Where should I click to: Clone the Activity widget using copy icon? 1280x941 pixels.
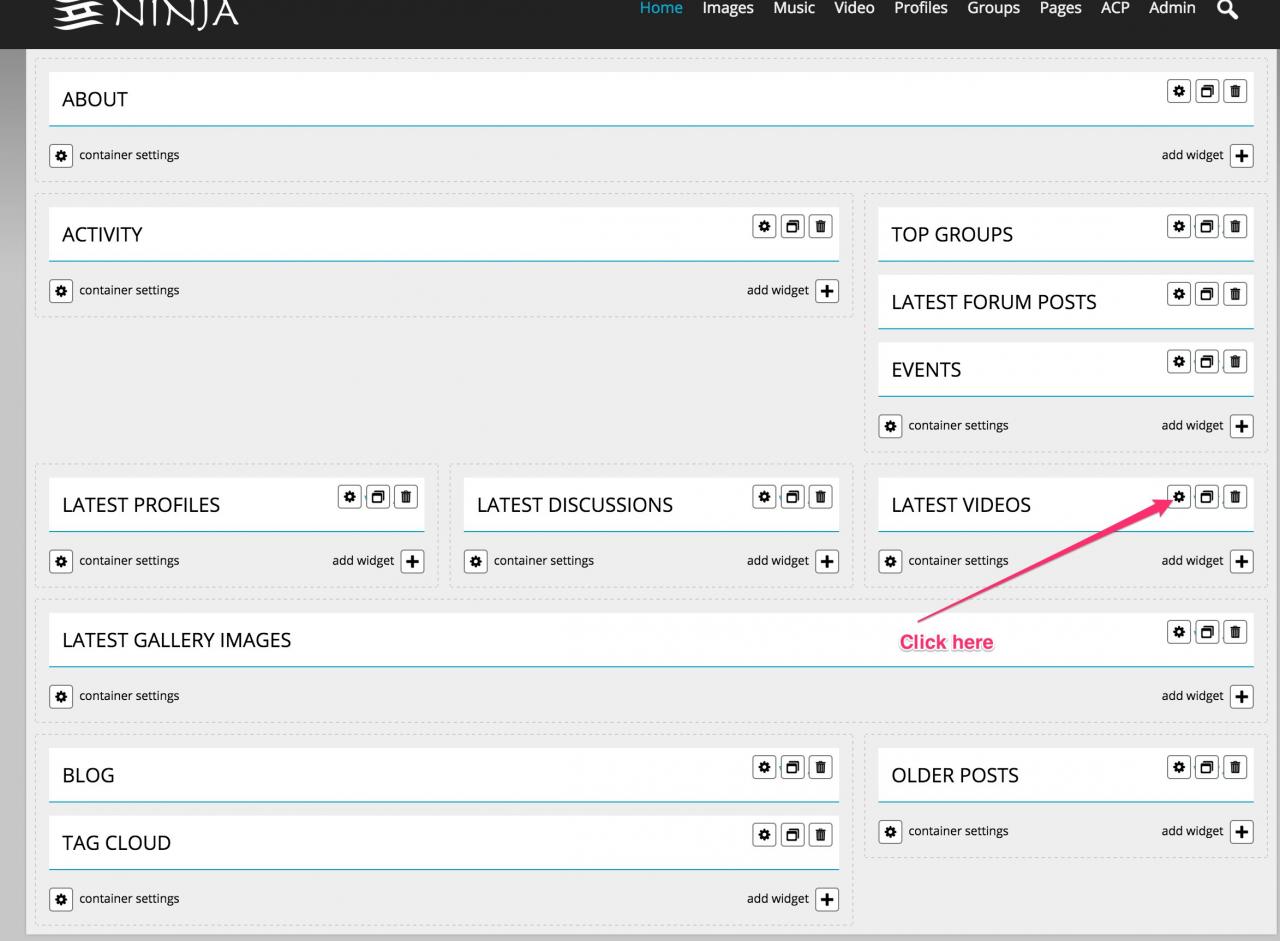(x=793, y=226)
